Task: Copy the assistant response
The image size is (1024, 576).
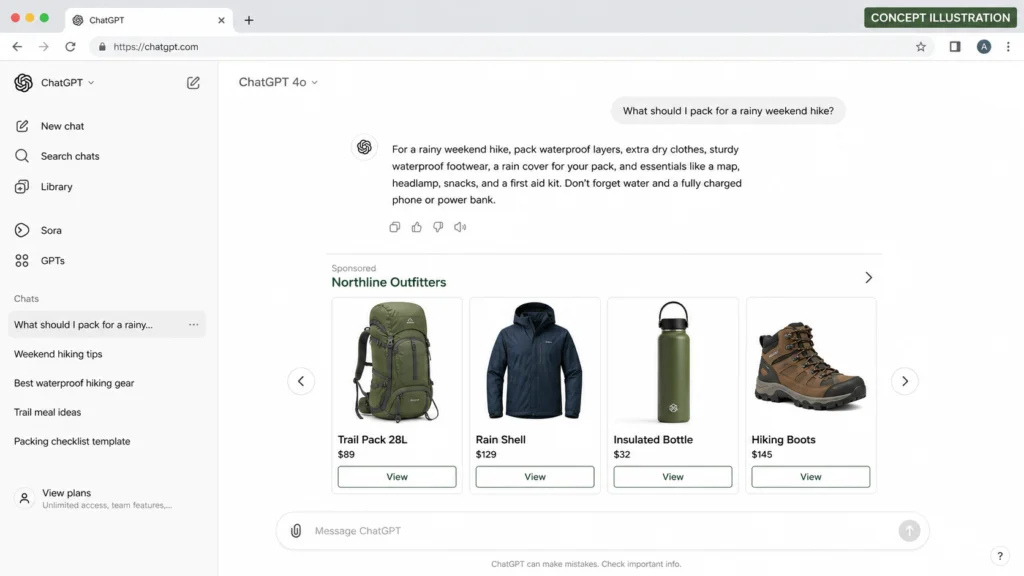Action: click(394, 227)
